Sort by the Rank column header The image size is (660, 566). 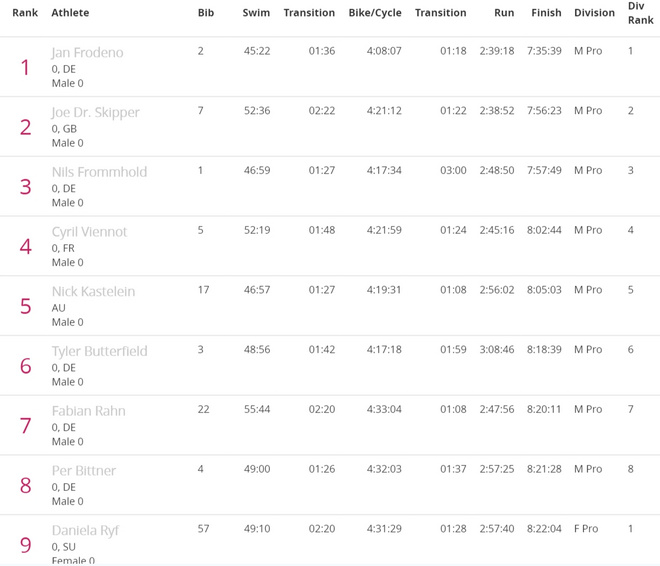pyautogui.click(x=25, y=13)
